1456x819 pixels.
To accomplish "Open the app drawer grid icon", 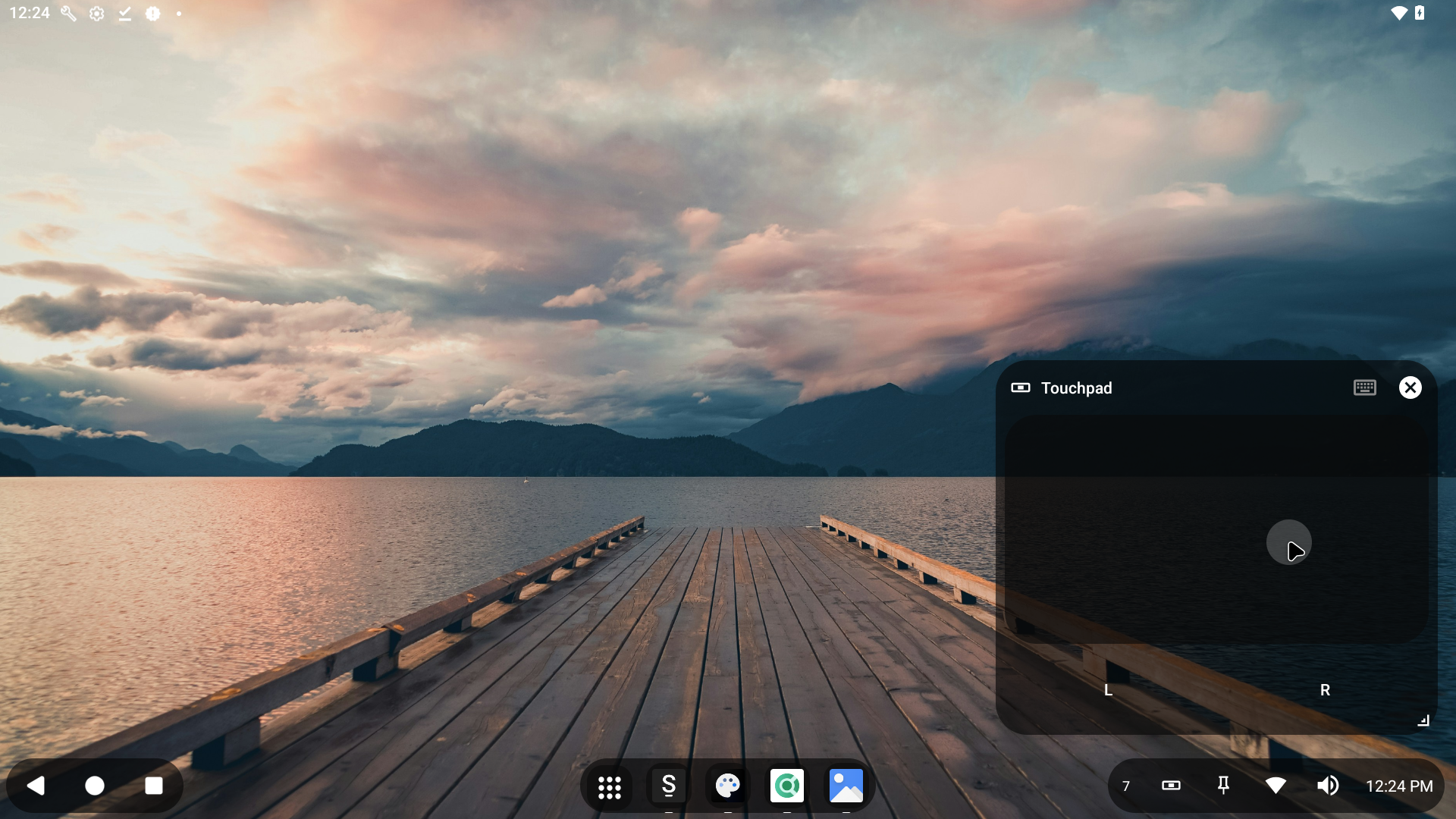I will [x=609, y=786].
